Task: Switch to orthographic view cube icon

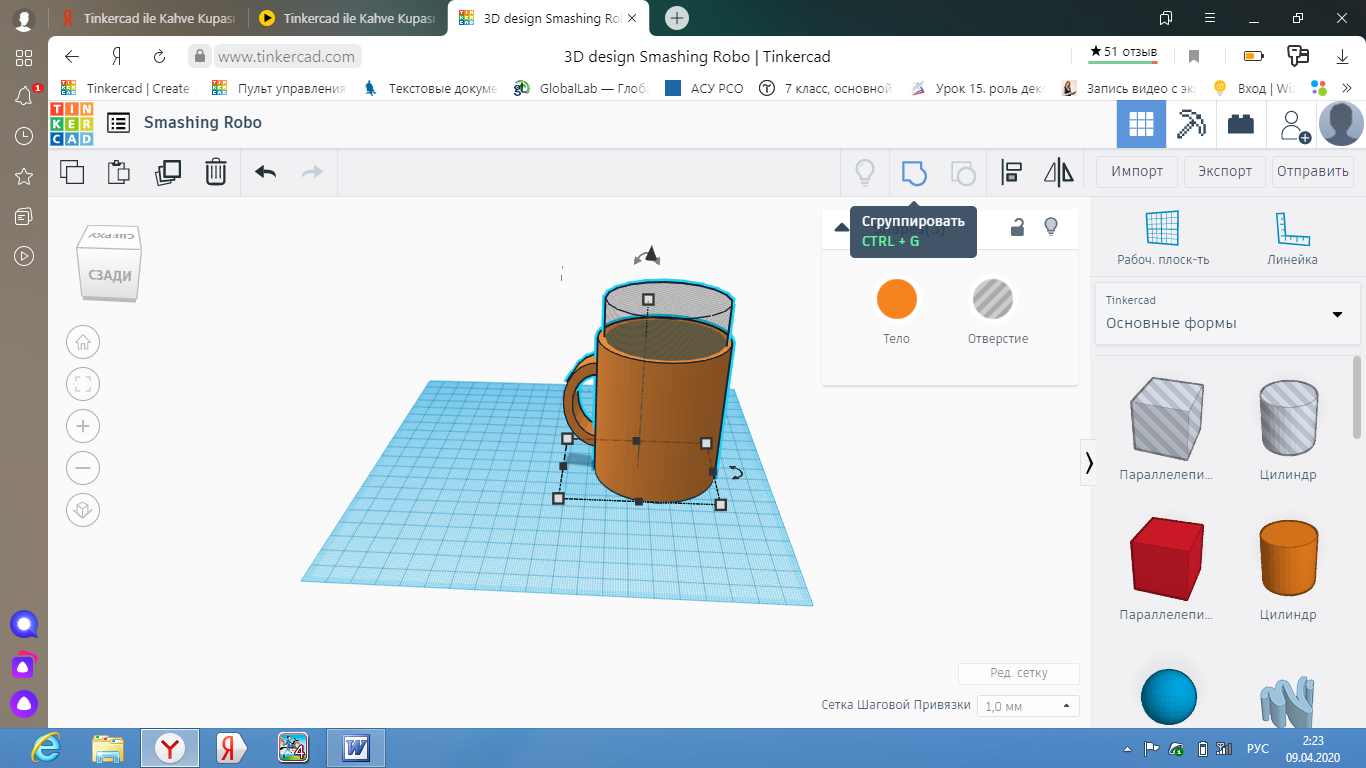Action: pos(83,510)
